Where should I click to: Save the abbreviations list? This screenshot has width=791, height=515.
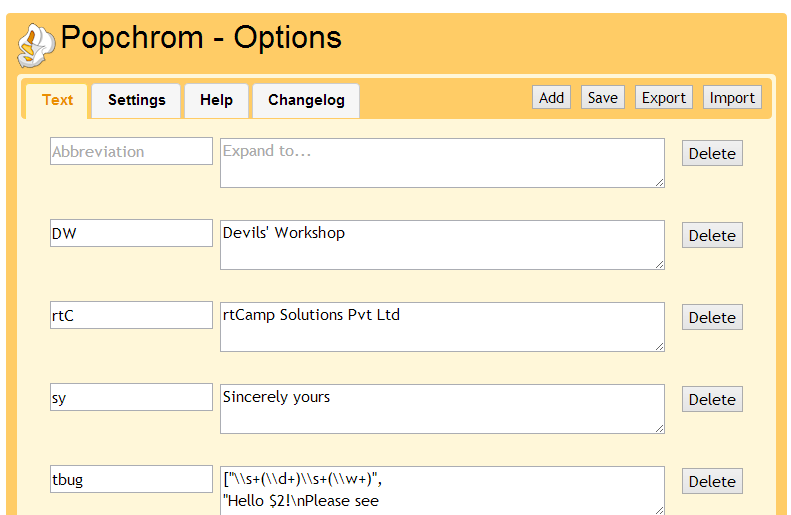click(603, 97)
